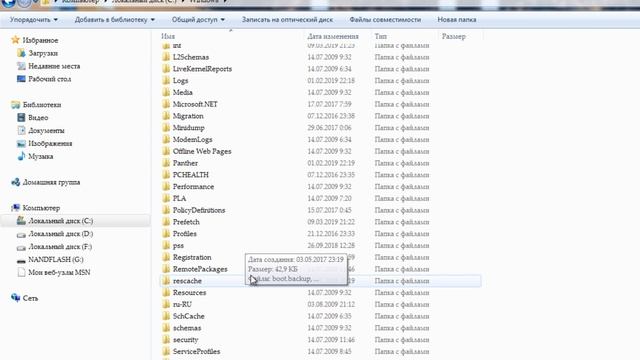Sort by the Имя column header
Image resolution: width=640 pixels, height=360 pixels.
point(168,36)
